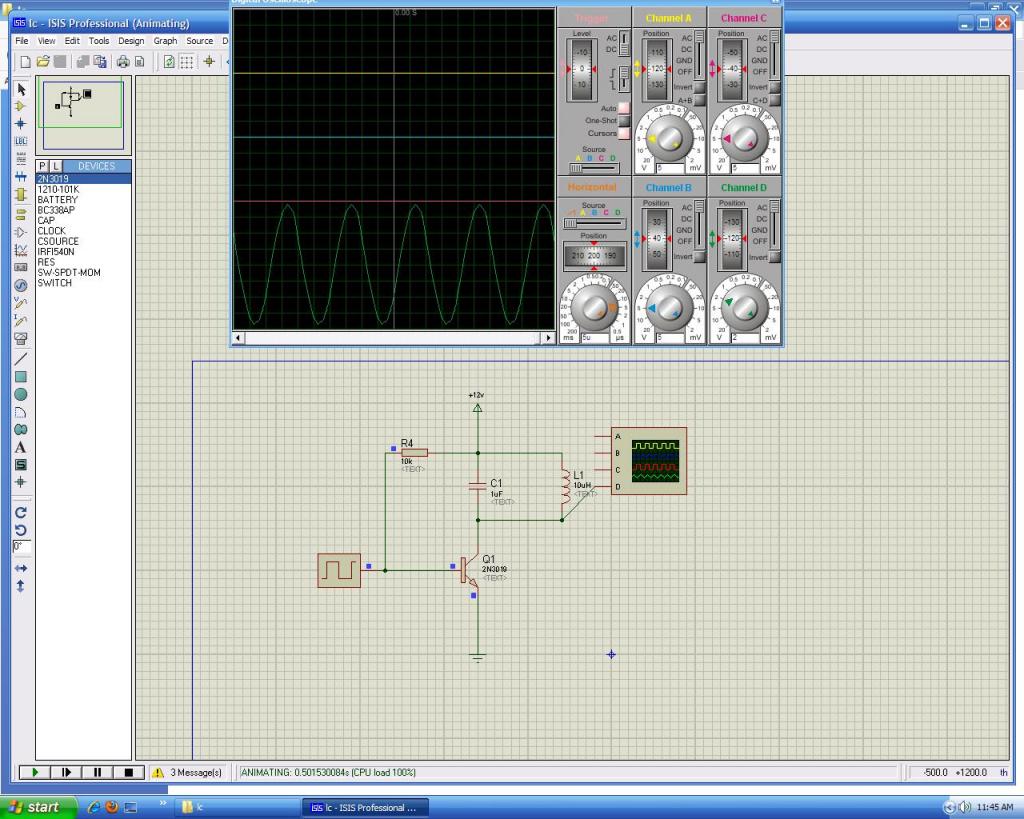1024x819 pixels.
Task: Select the 2D line drawing tool
Action: coord(20,358)
